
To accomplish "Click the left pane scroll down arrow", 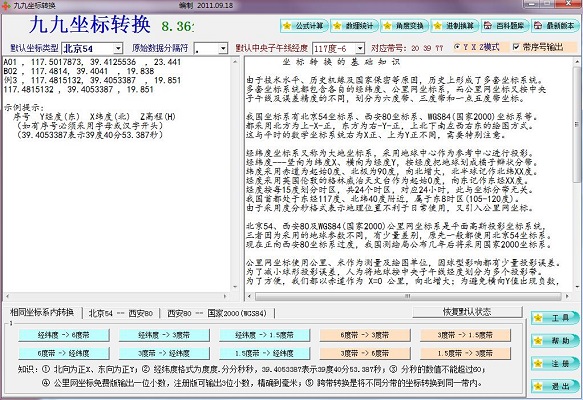I will coord(235,287).
